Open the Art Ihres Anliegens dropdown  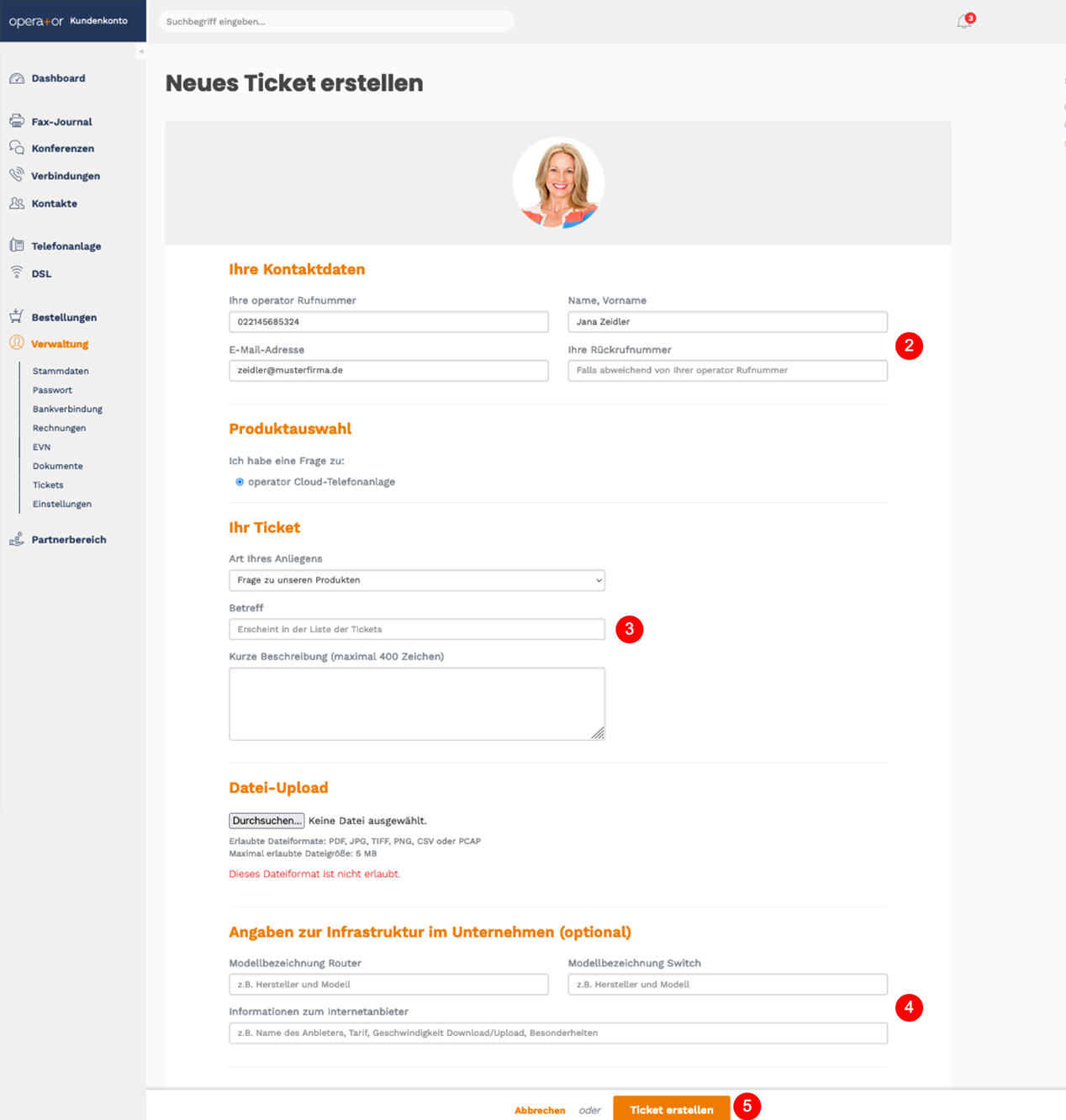tap(417, 580)
